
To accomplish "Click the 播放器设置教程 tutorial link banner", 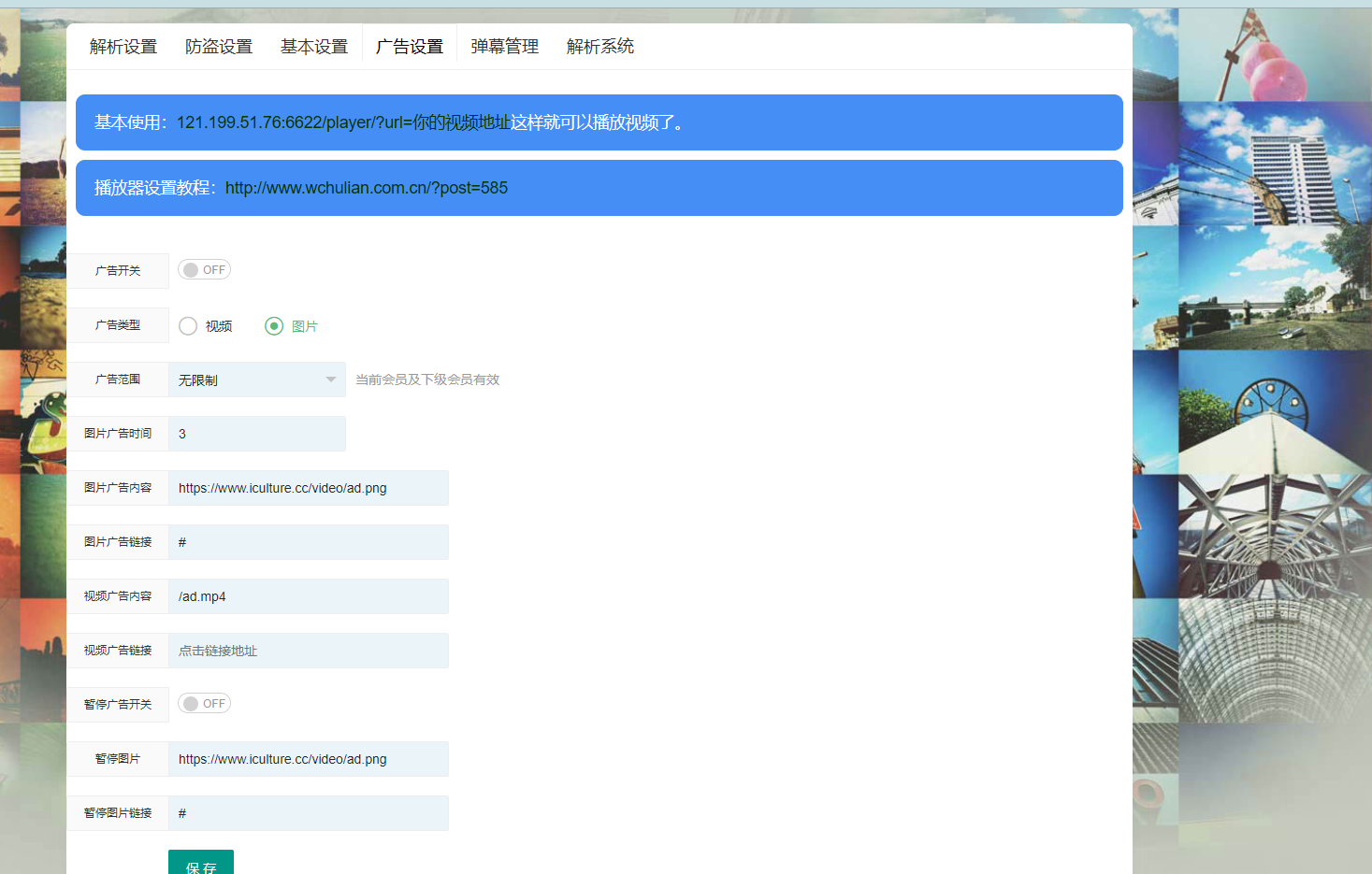I will [x=599, y=188].
